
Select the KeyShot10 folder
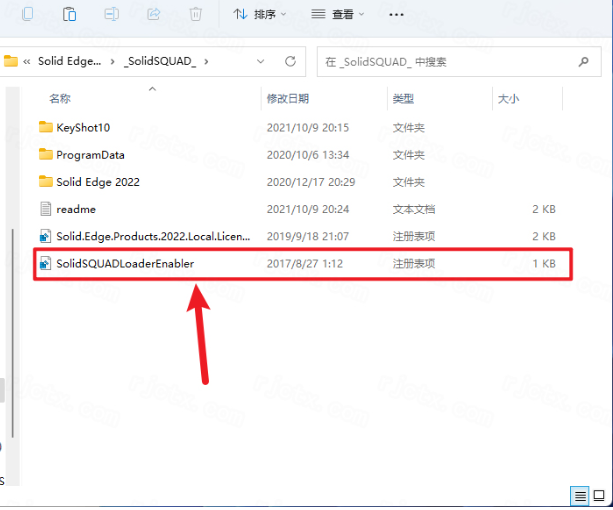pos(81,127)
